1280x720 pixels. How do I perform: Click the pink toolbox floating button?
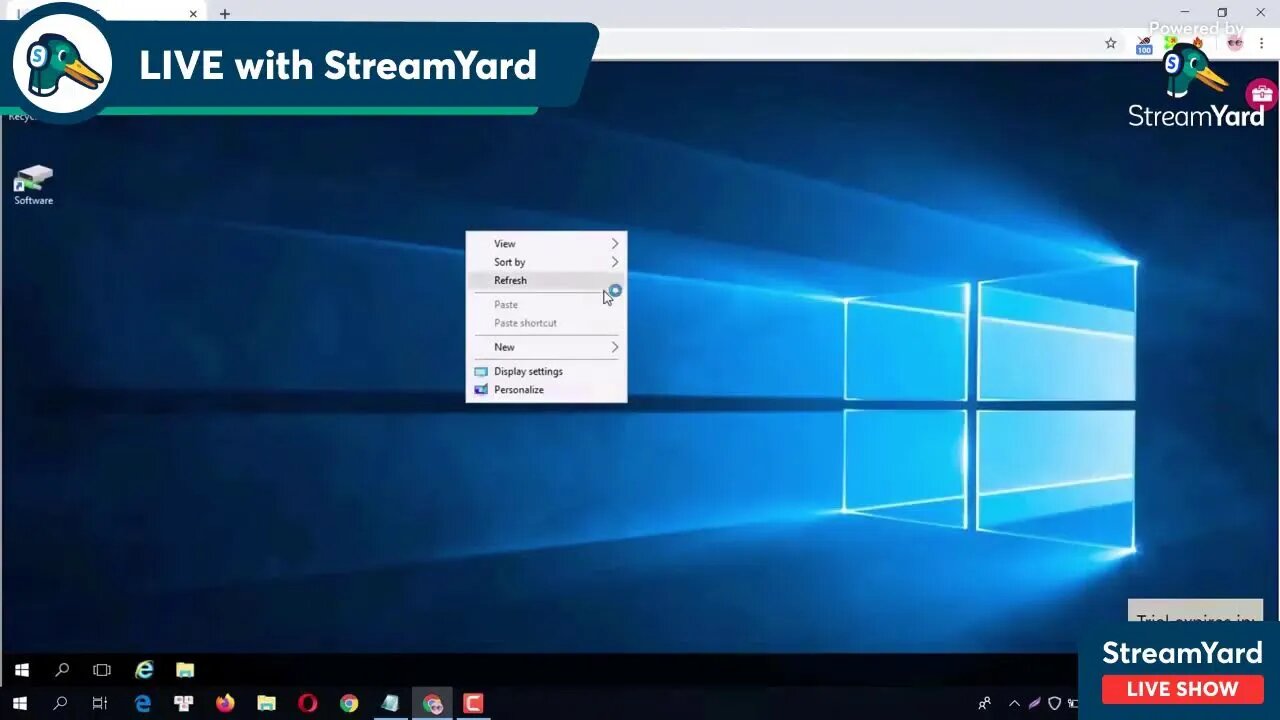pyautogui.click(x=1261, y=95)
